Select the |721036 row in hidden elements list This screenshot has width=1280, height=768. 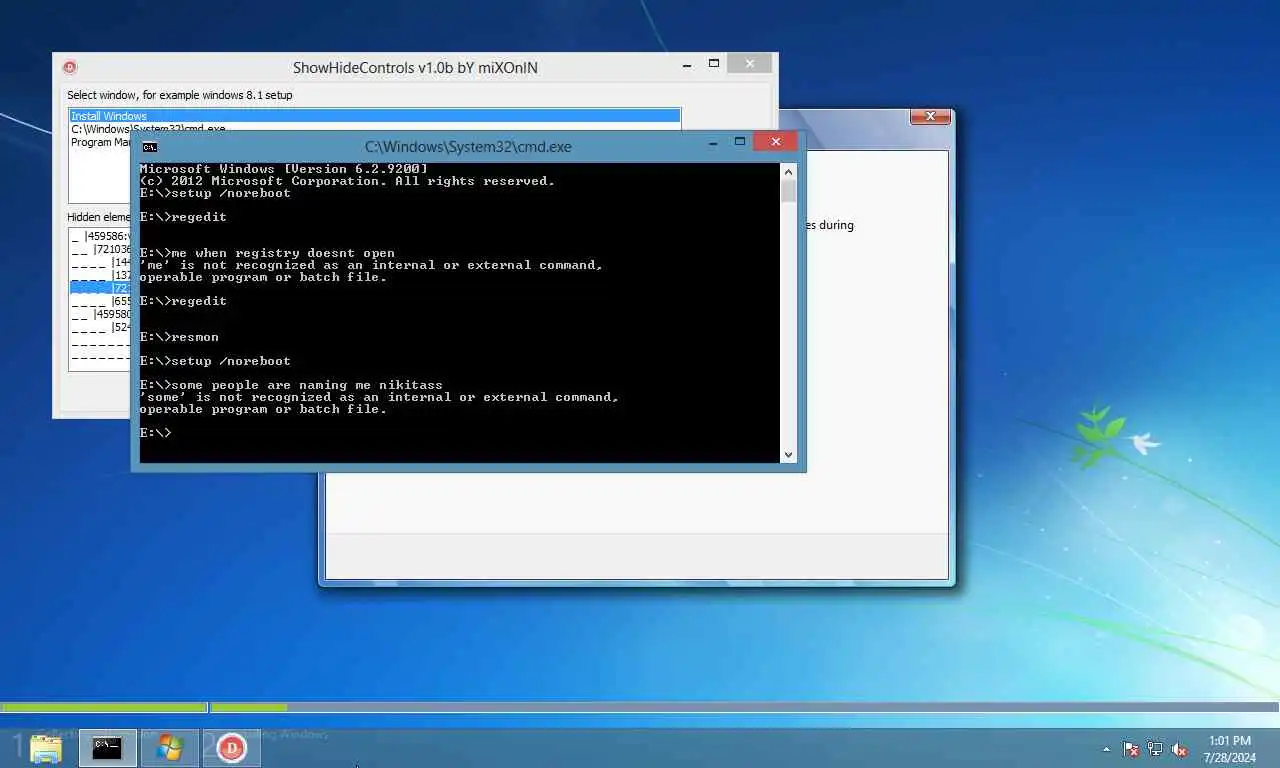[100, 250]
